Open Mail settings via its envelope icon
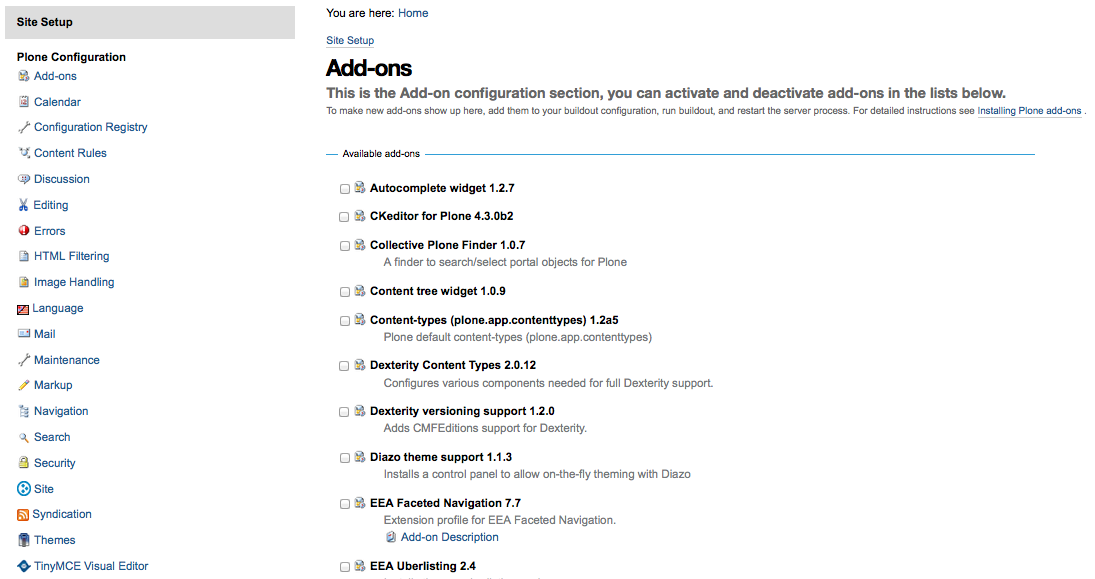1095x579 pixels. point(24,333)
